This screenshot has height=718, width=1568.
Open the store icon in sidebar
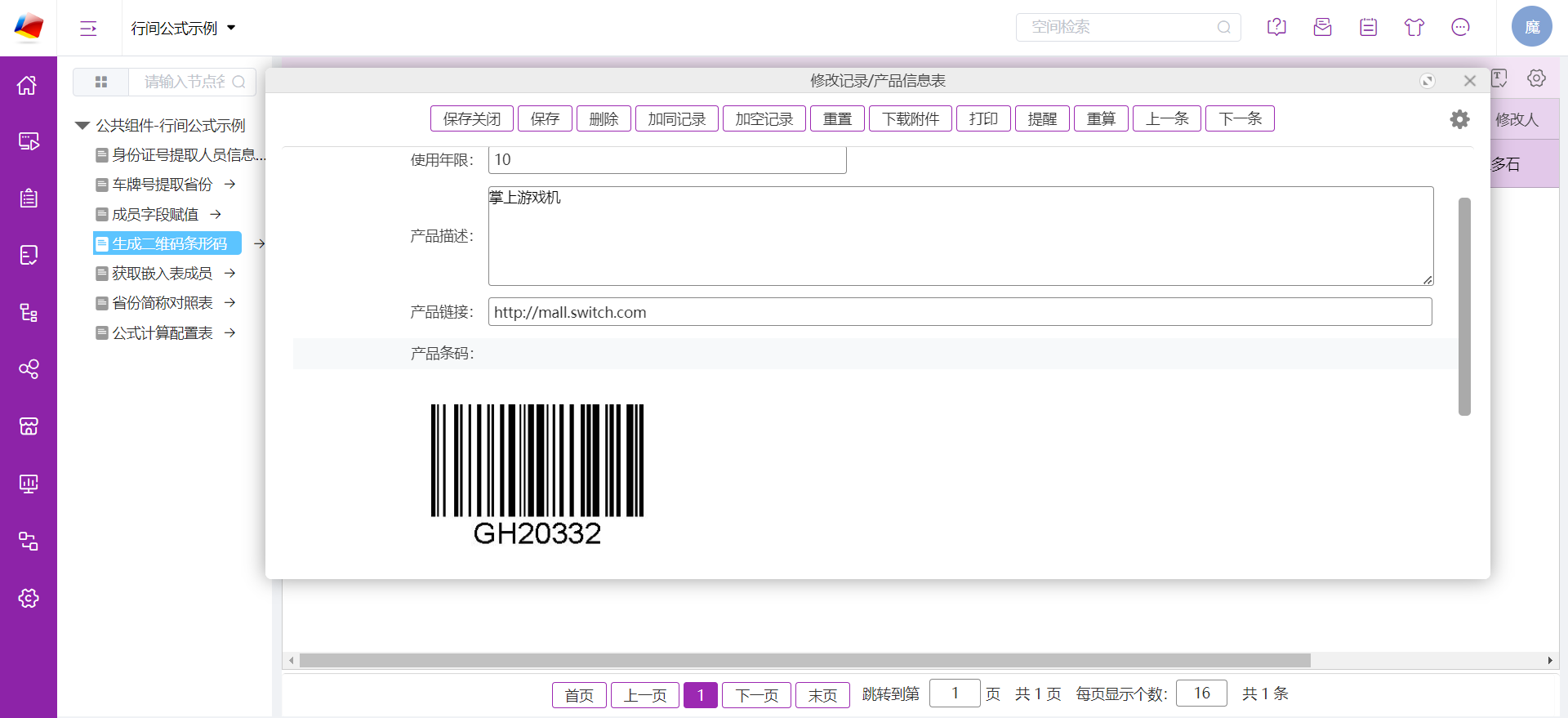(x=28, y=426)
